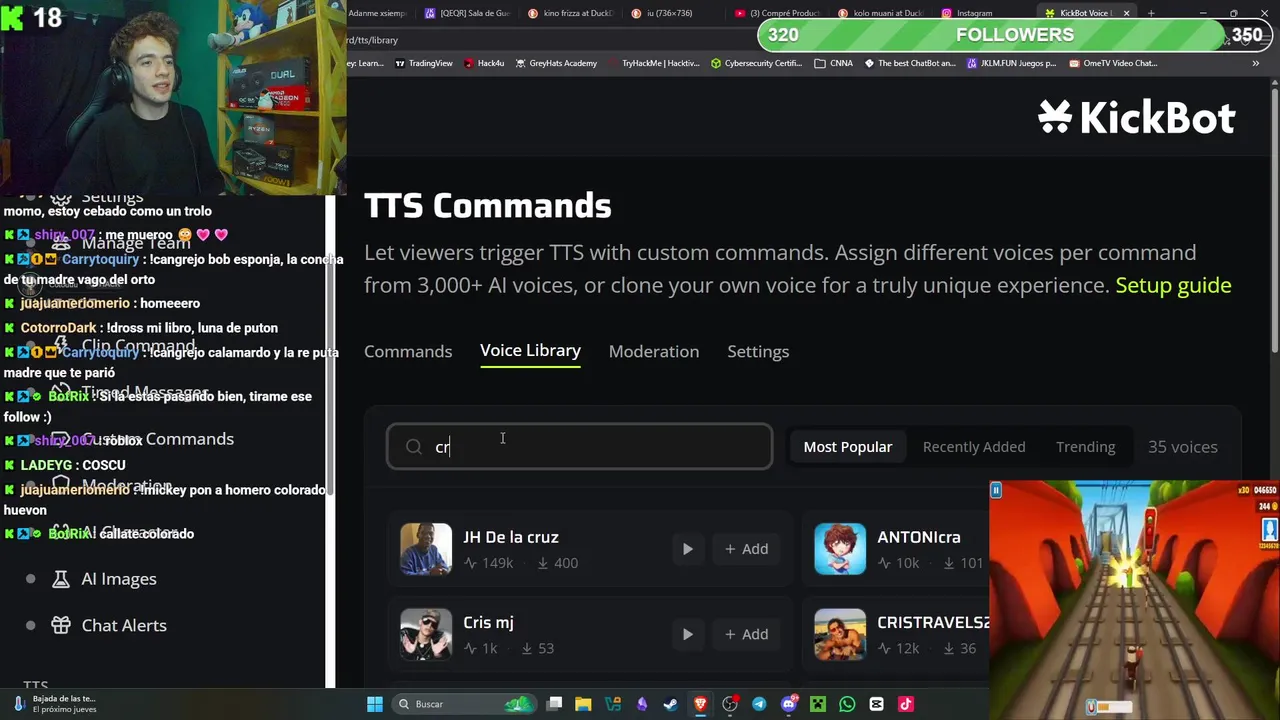This screenshot has width=1280, height=720.
Task: Open GreyHats Academy bookmark
Action: 556,63
